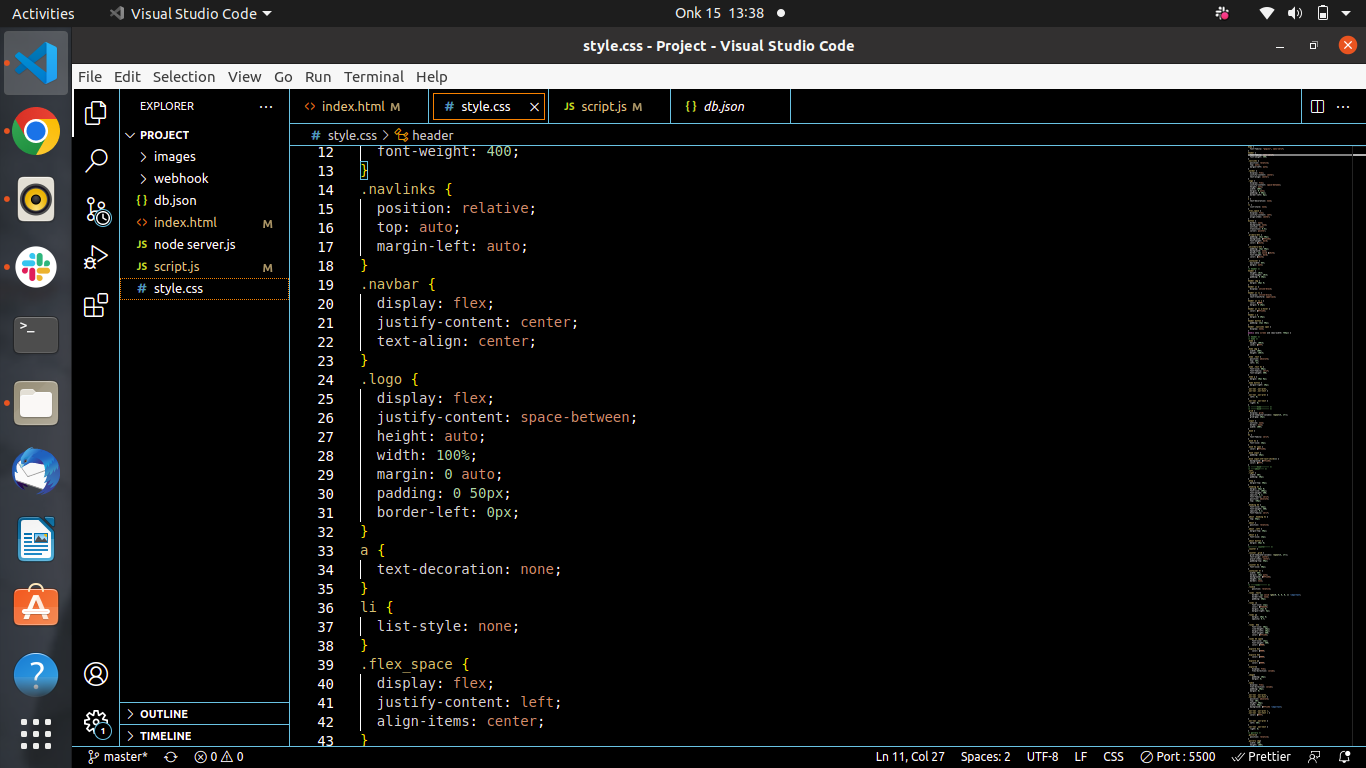Open the Help menu
The image size is (1366, 768).
(432, 77)
